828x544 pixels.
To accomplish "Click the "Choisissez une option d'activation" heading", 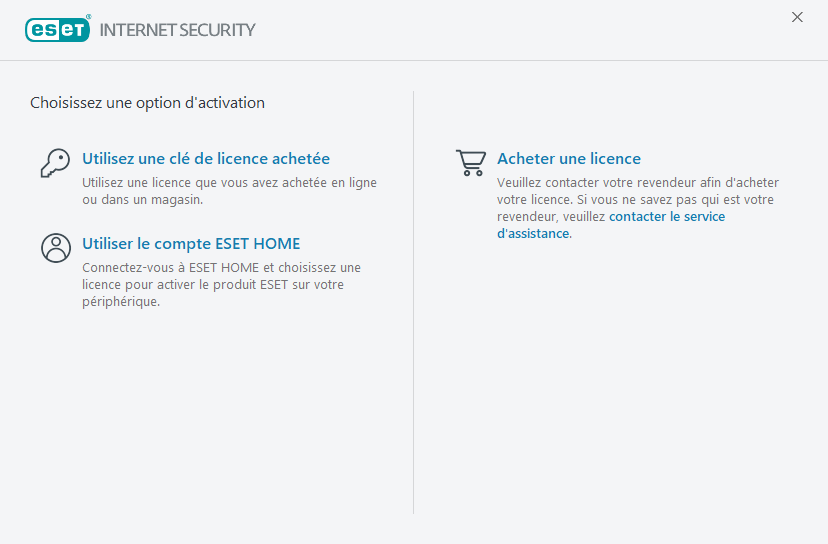I will pos(147,103).
